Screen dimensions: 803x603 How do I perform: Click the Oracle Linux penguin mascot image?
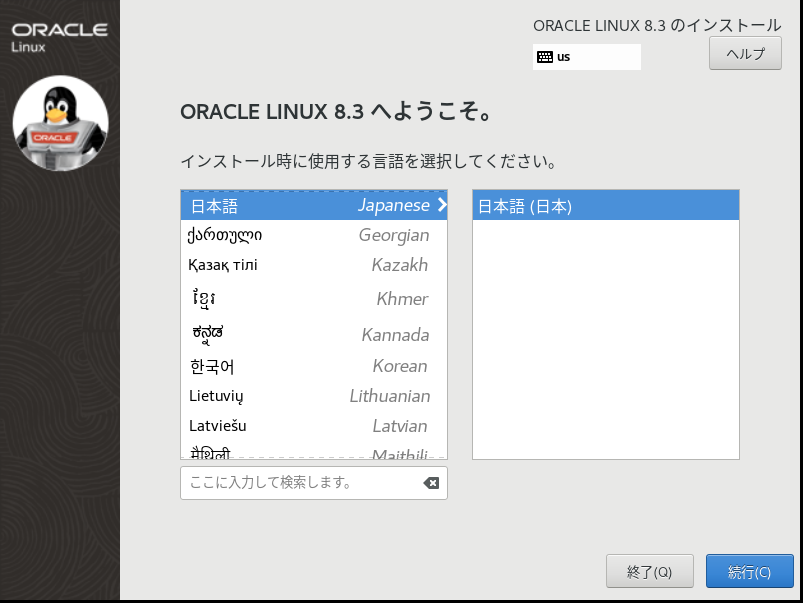tap(60, 124)
